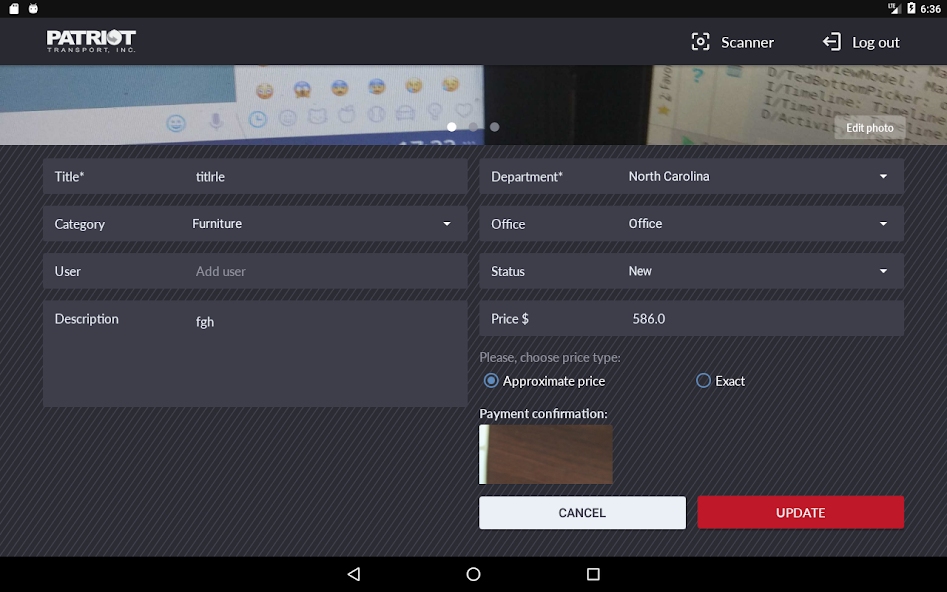This screenshot has height=592, width=947.
Task: Click the Cancel button
Action: point(582,513)
